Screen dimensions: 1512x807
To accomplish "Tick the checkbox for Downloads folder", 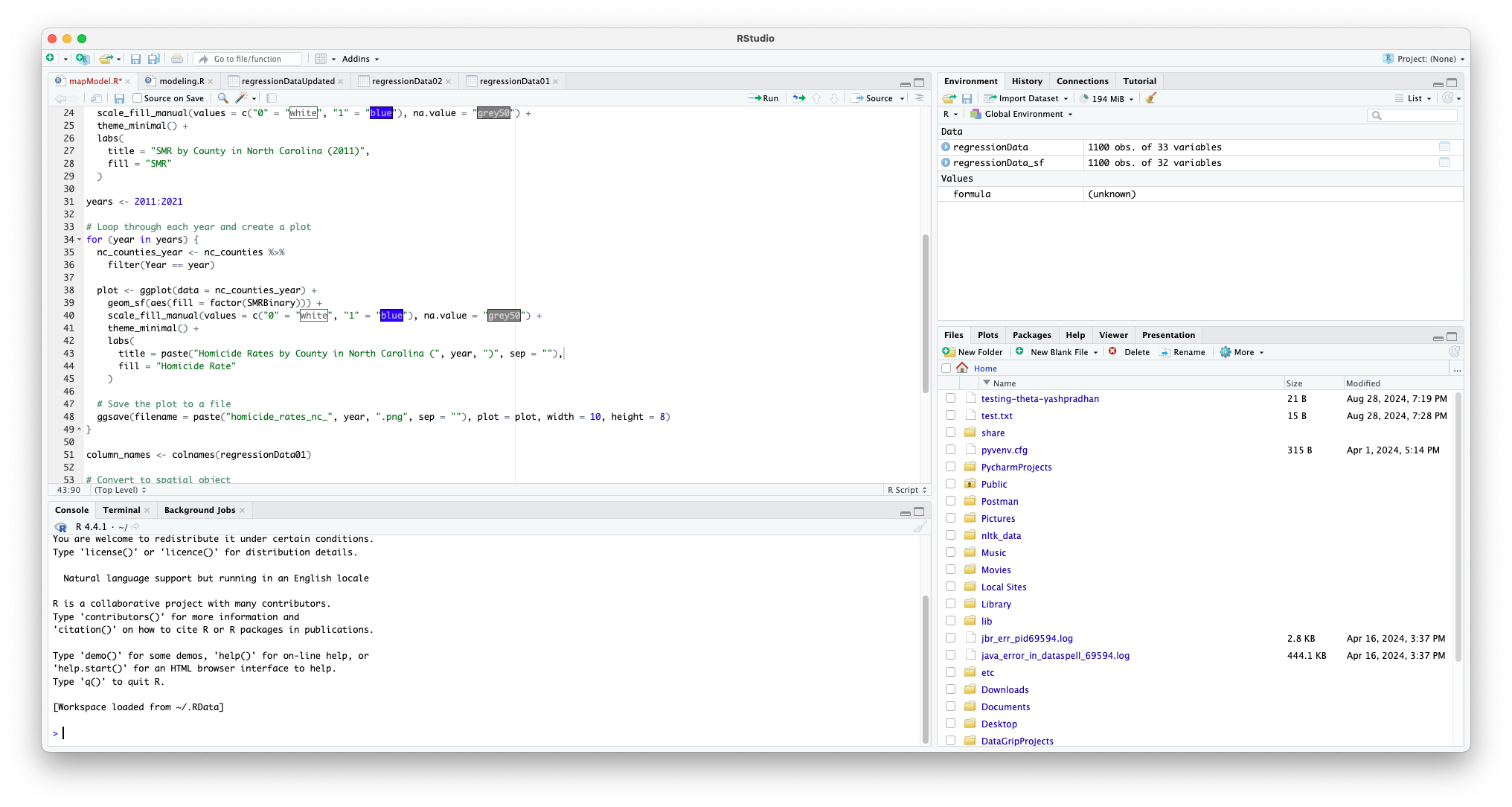I will (x=950, y=689).
